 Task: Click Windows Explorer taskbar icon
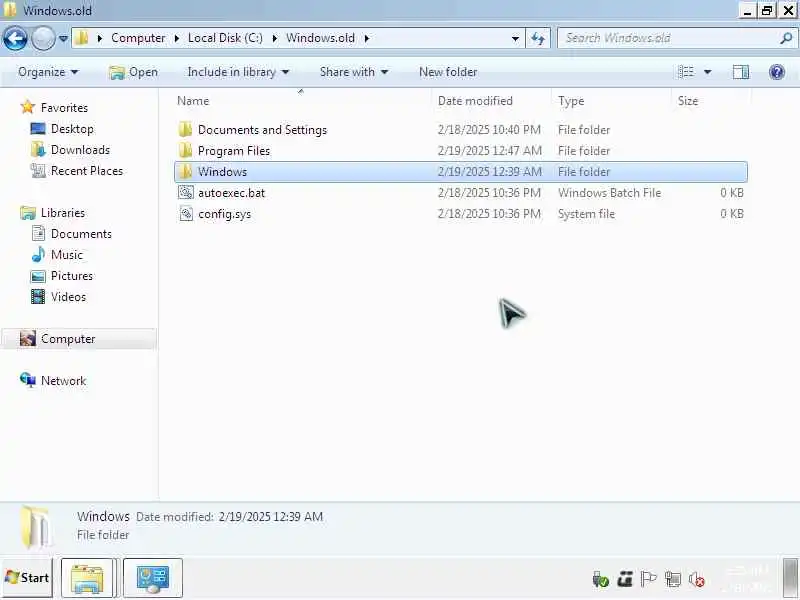[87, 578]
